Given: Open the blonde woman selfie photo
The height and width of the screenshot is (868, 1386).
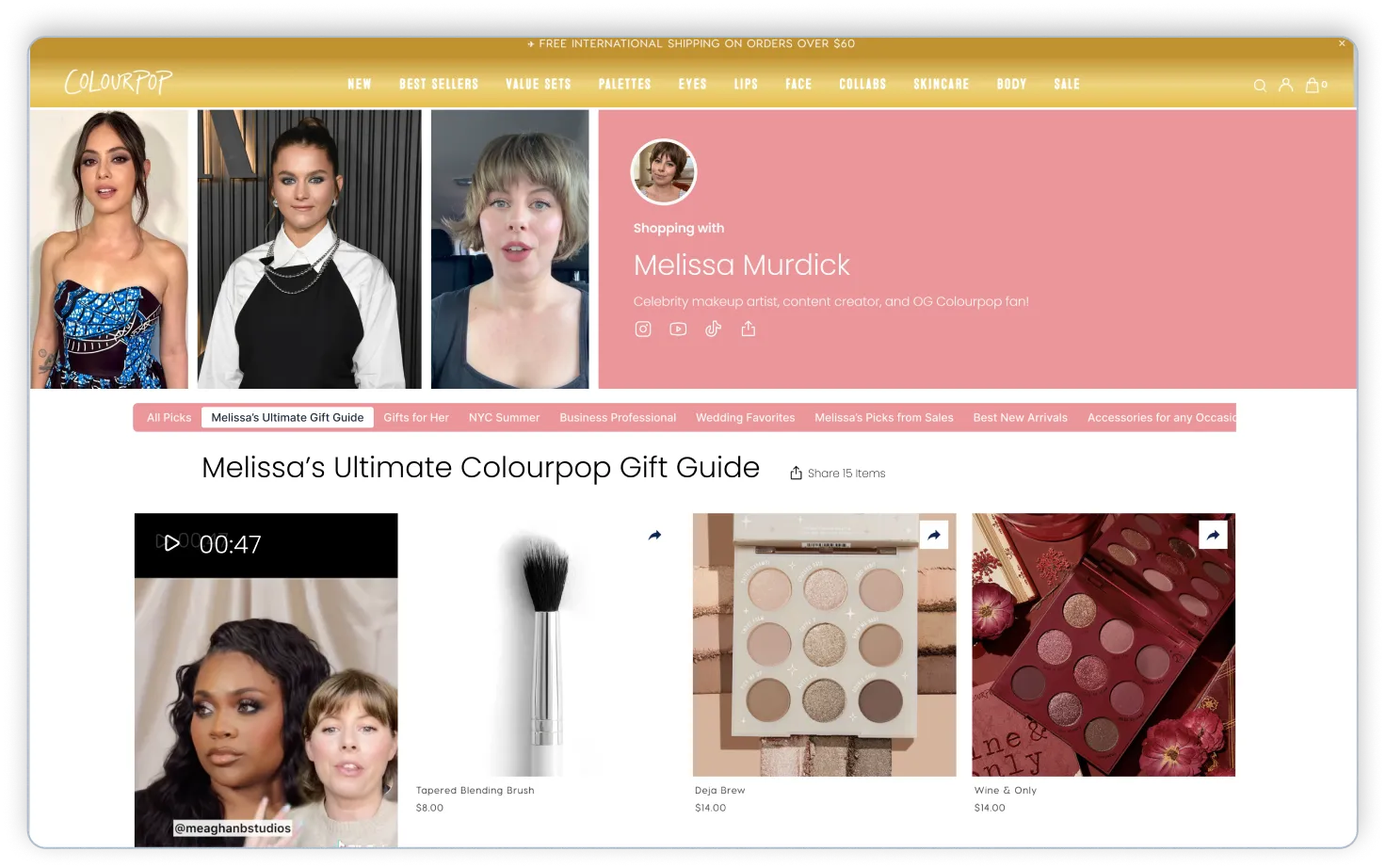Looking at the screenshot, I should point(510,249).
